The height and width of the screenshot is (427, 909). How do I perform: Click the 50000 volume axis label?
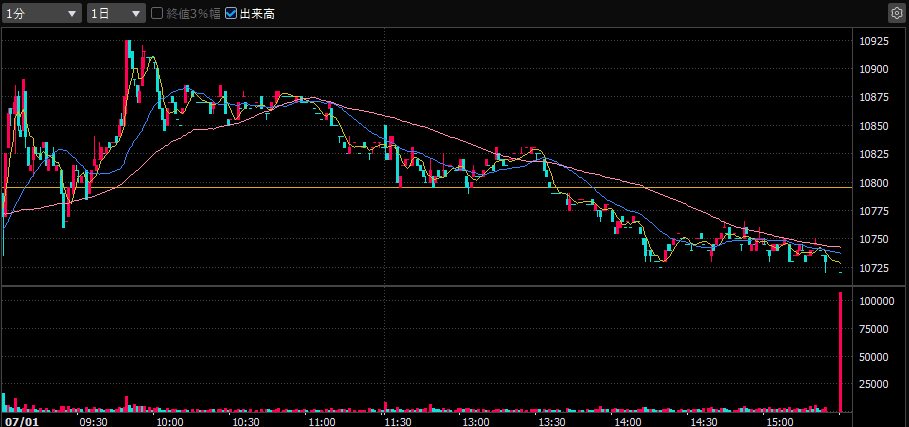(x=874, y=357)
